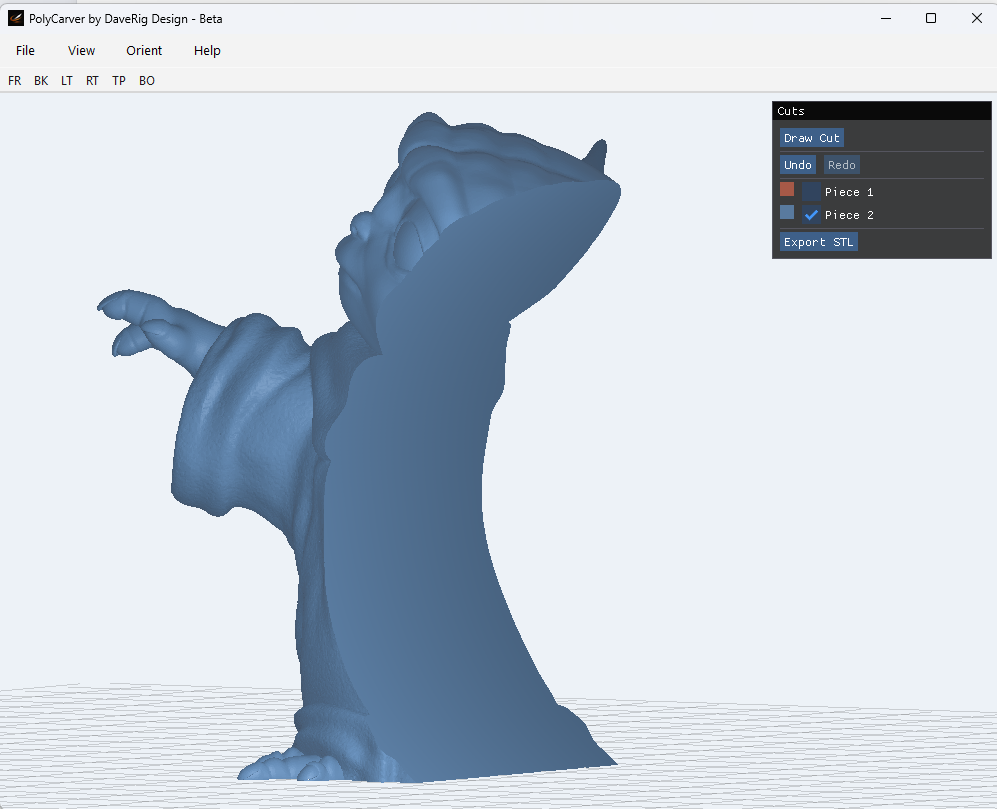Minimize the PolyCarver window
This screenshot has height=809, width=997.
point(886,18)
